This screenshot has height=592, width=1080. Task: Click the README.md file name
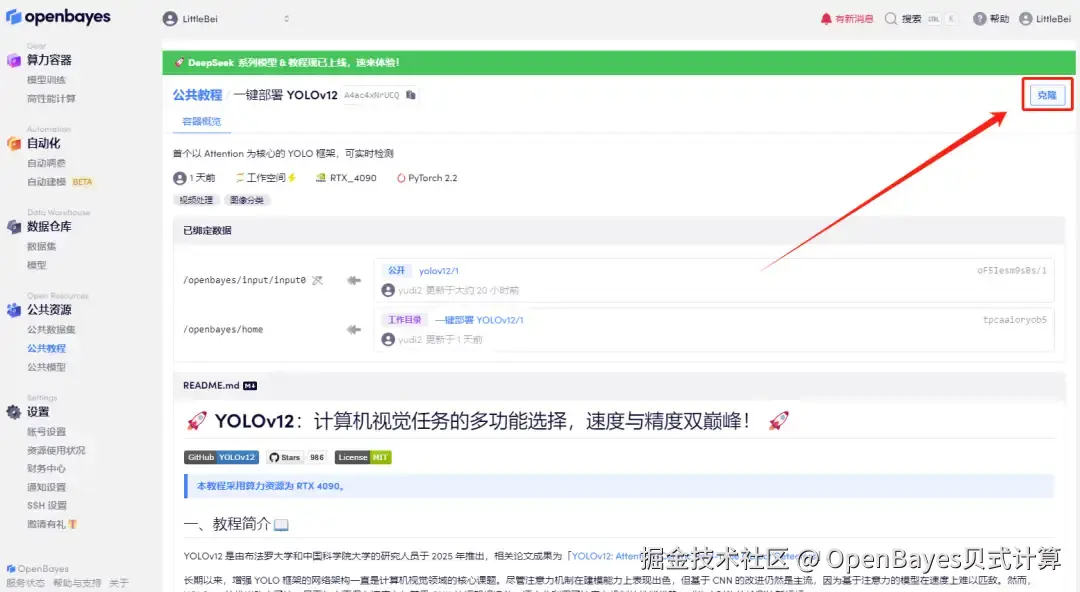click(211, 386)
